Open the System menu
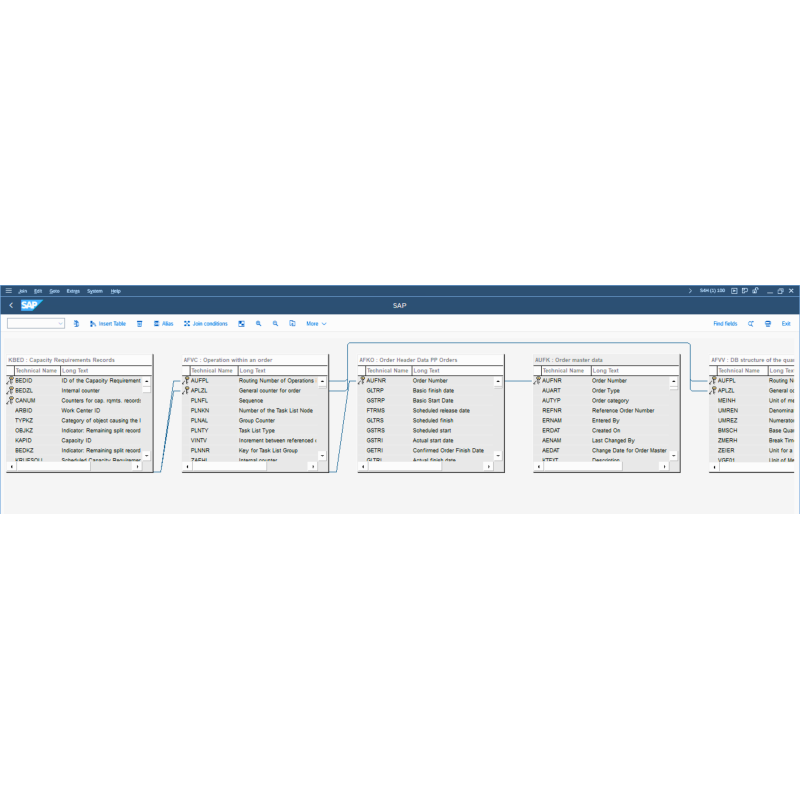 click(95, 291)
